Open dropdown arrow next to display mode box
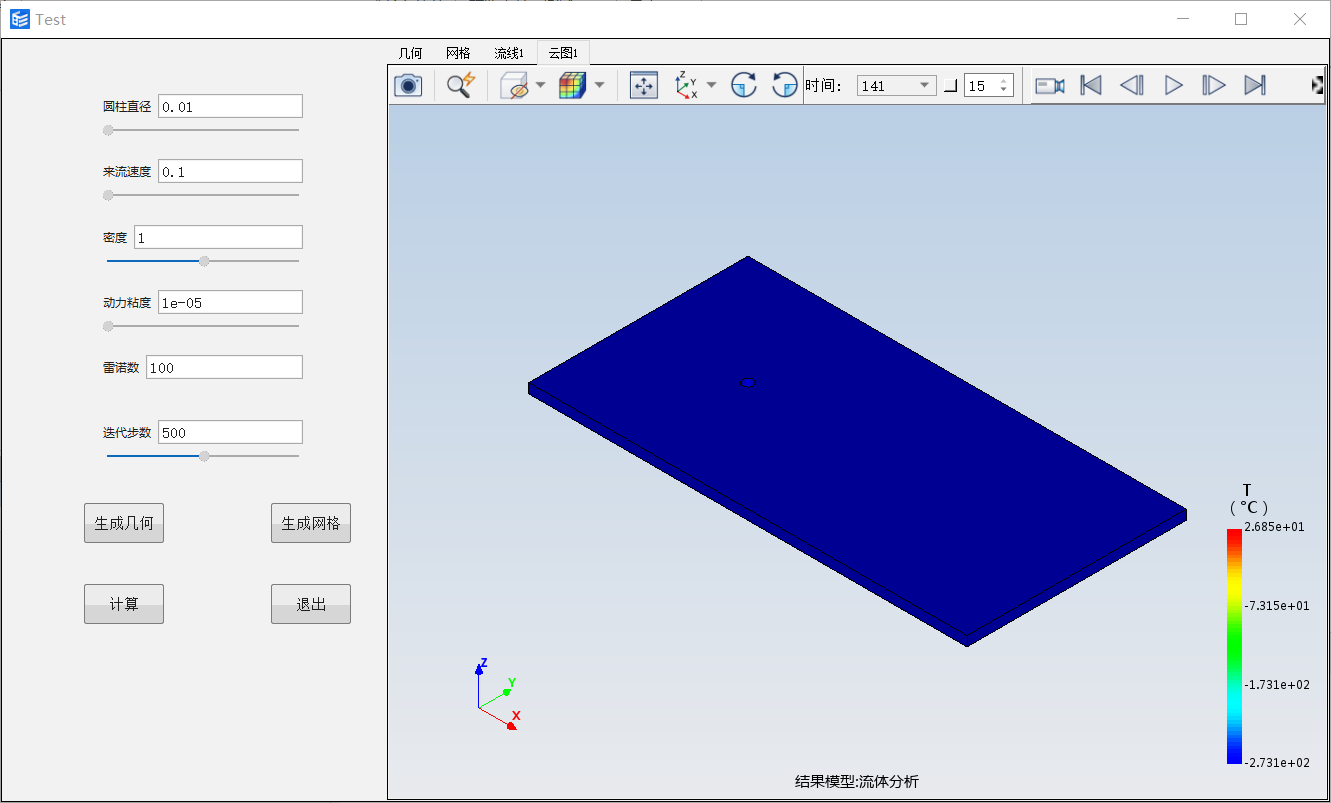This screenshot has width=1331, height=803. click(541, 86)
